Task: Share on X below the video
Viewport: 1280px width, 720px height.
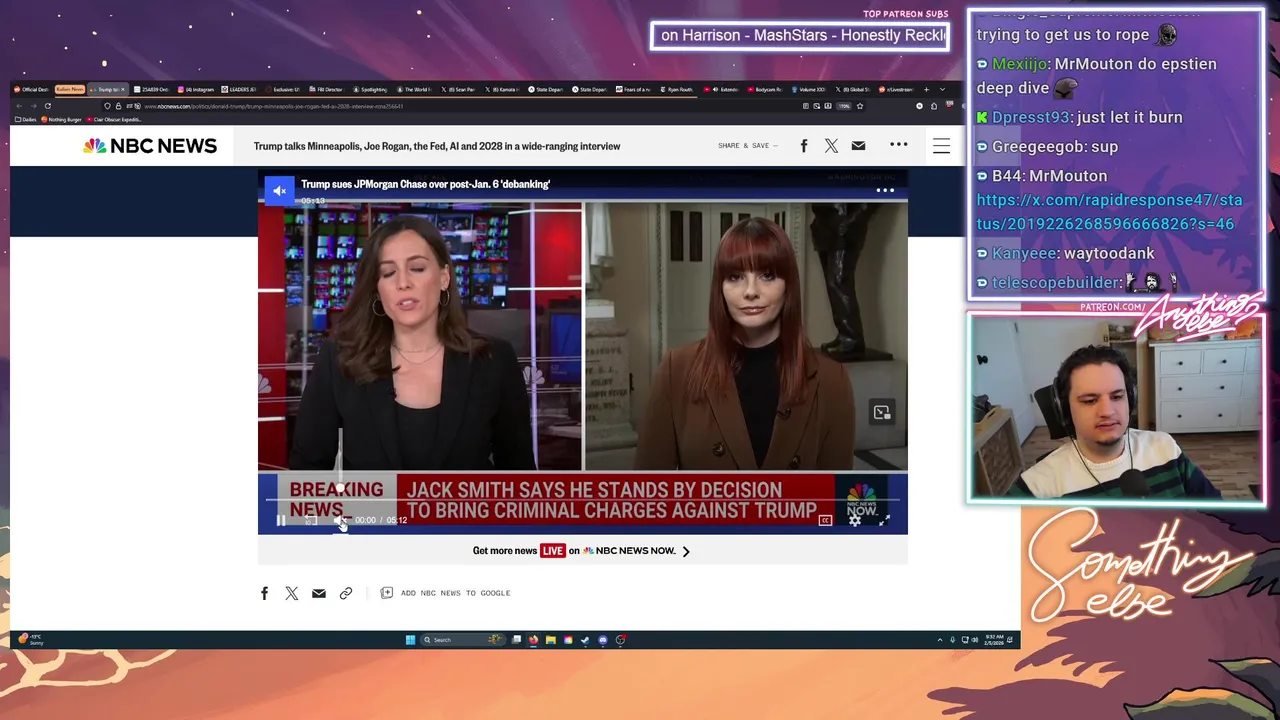Action: pos(292,593)
